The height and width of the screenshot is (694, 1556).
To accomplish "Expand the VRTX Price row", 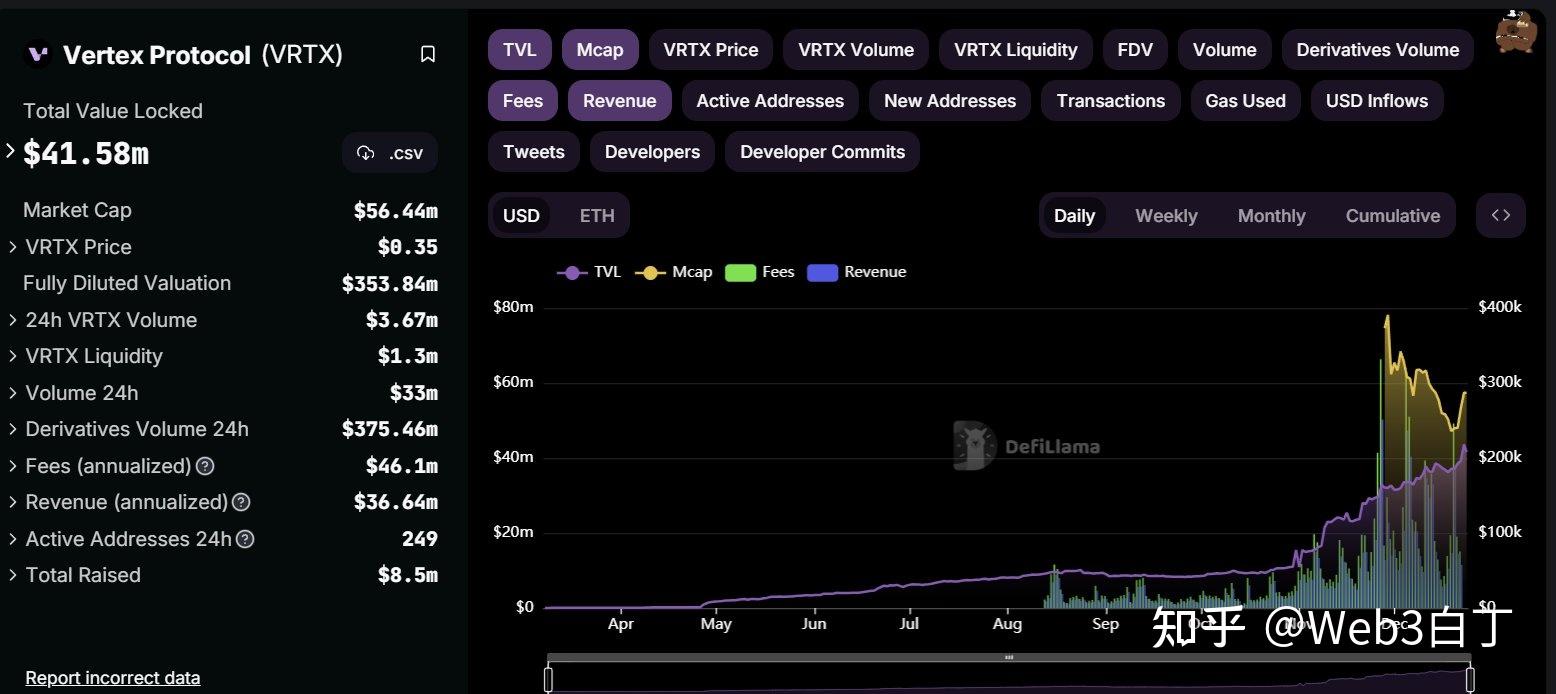I will (x=12, y=247).
